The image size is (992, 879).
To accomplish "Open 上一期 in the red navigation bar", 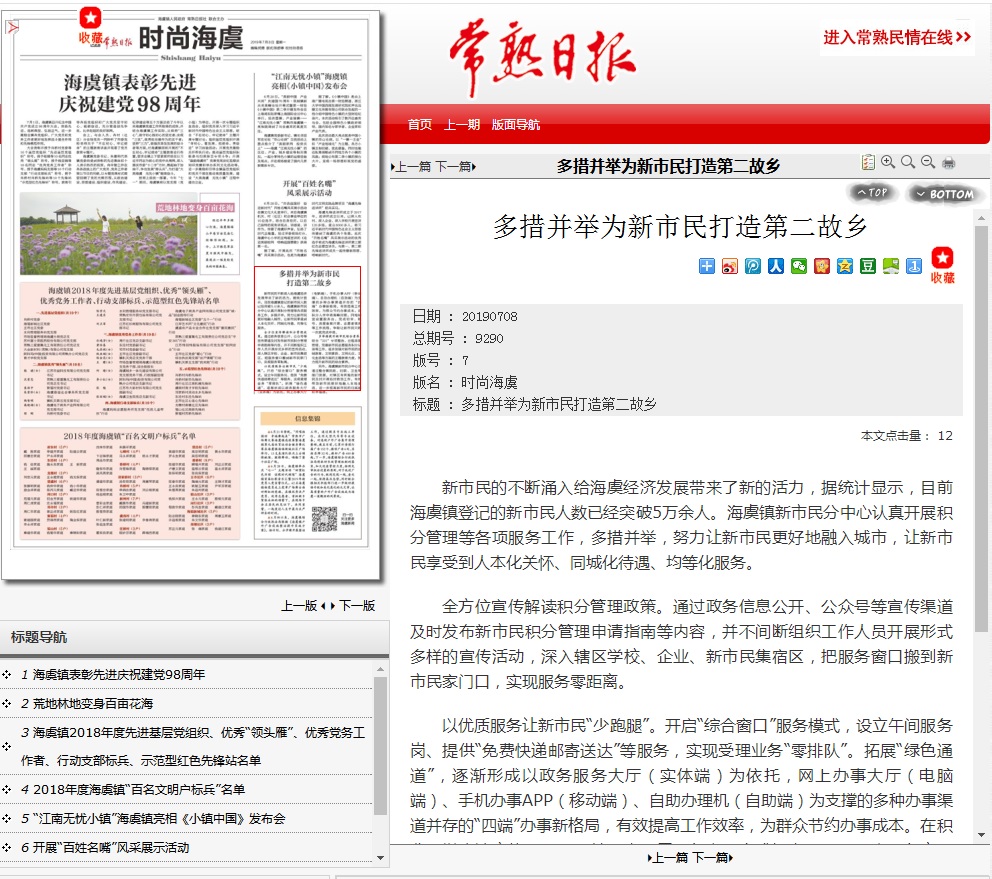I will pos(461,125).
